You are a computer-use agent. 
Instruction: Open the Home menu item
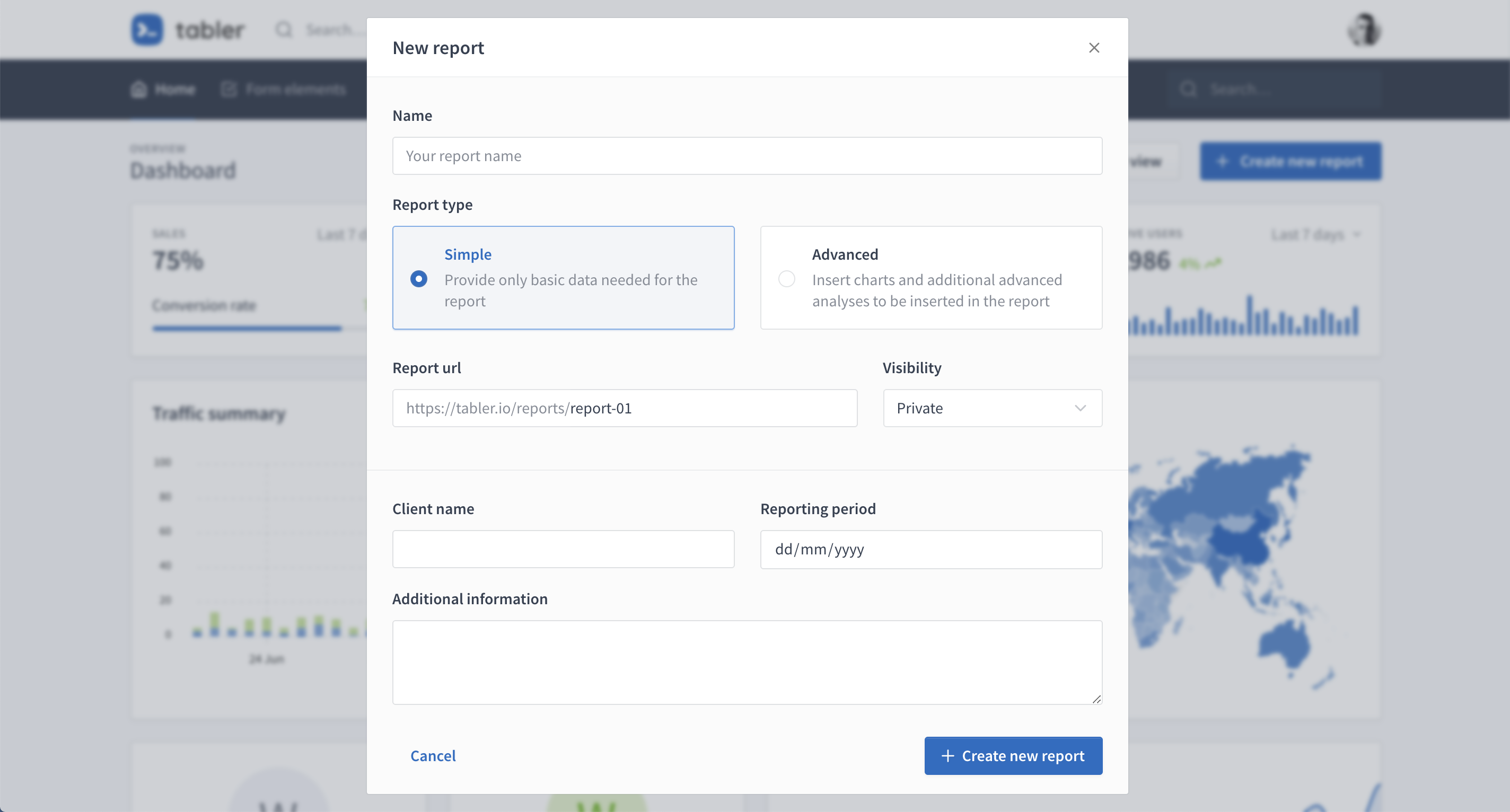pyautogui.click(x=163, y=89)
